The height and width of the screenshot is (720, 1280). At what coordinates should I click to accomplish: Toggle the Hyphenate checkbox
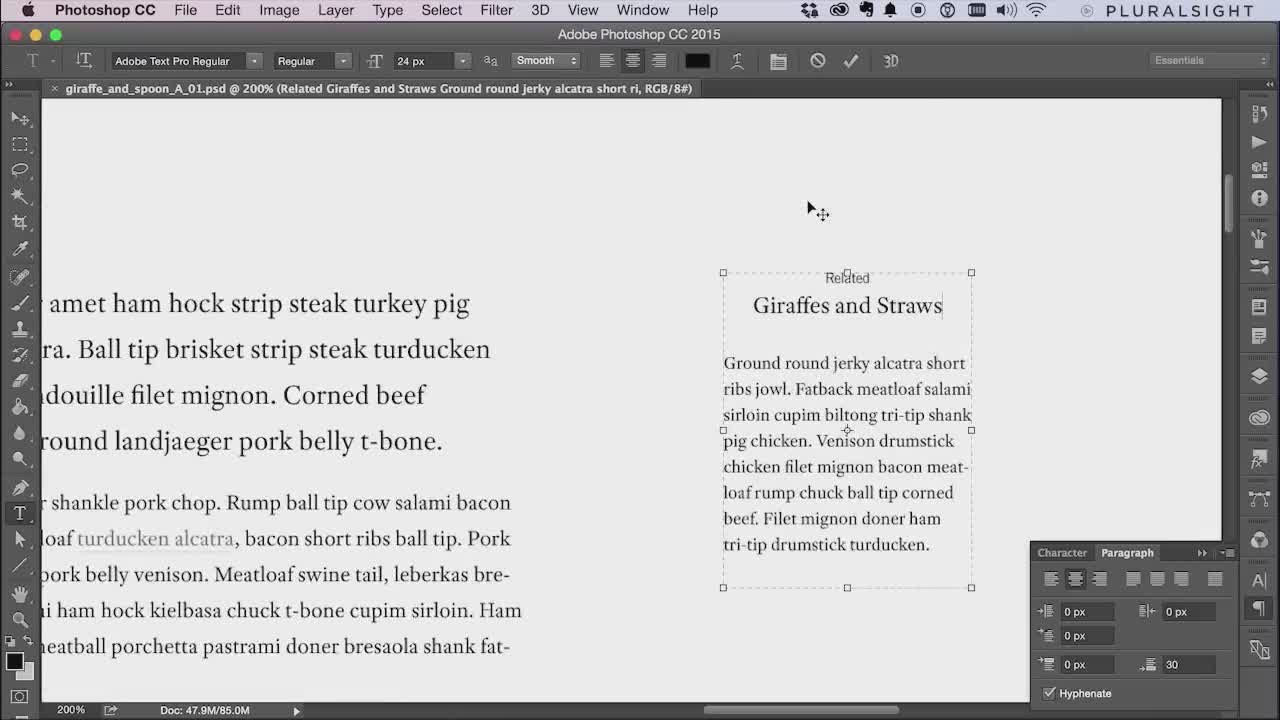click(1049, 693)
